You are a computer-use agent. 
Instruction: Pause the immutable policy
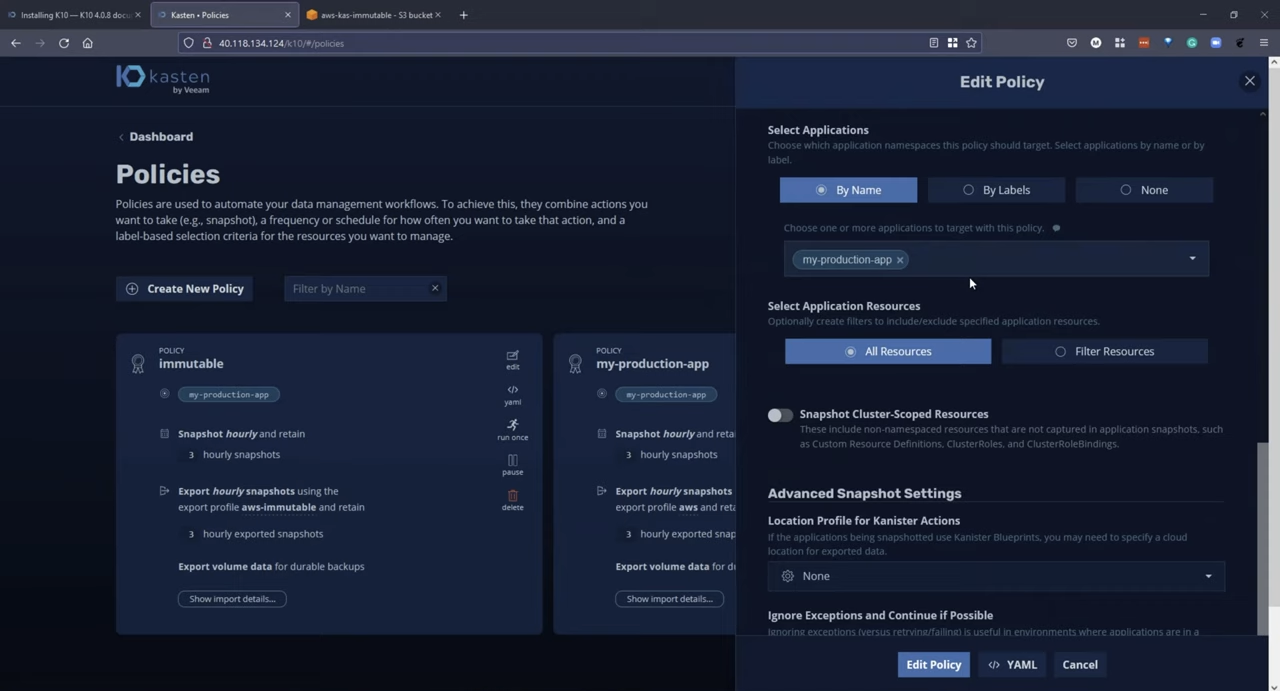512,464
